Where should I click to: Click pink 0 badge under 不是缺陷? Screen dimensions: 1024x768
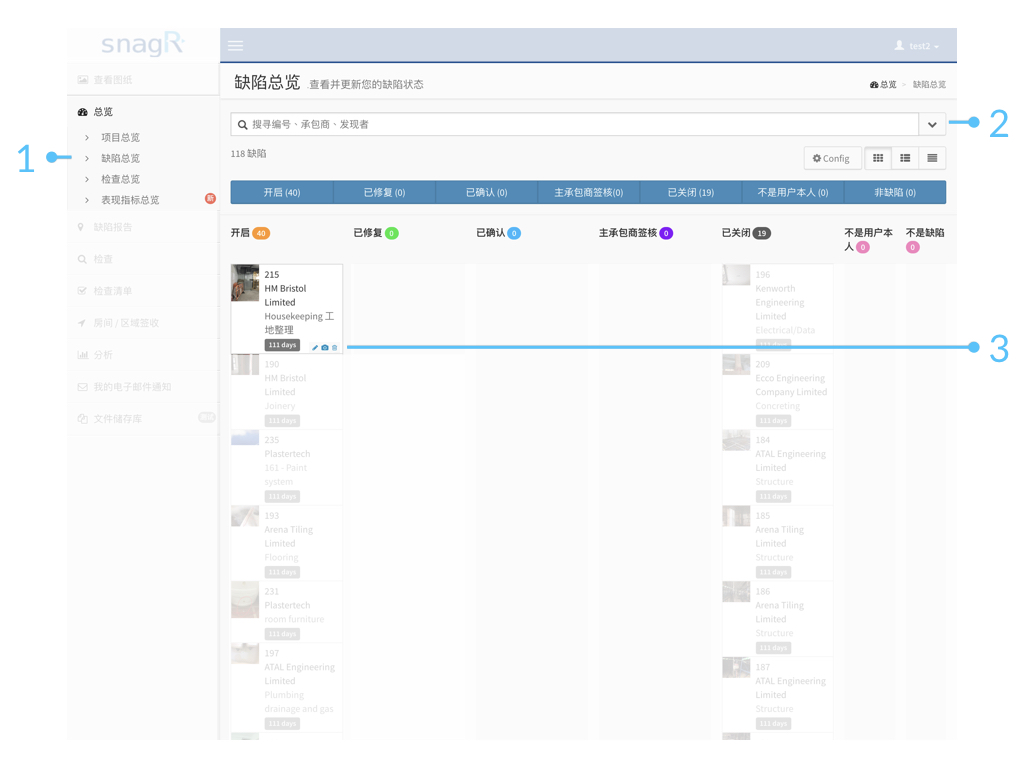click(912, 248)
